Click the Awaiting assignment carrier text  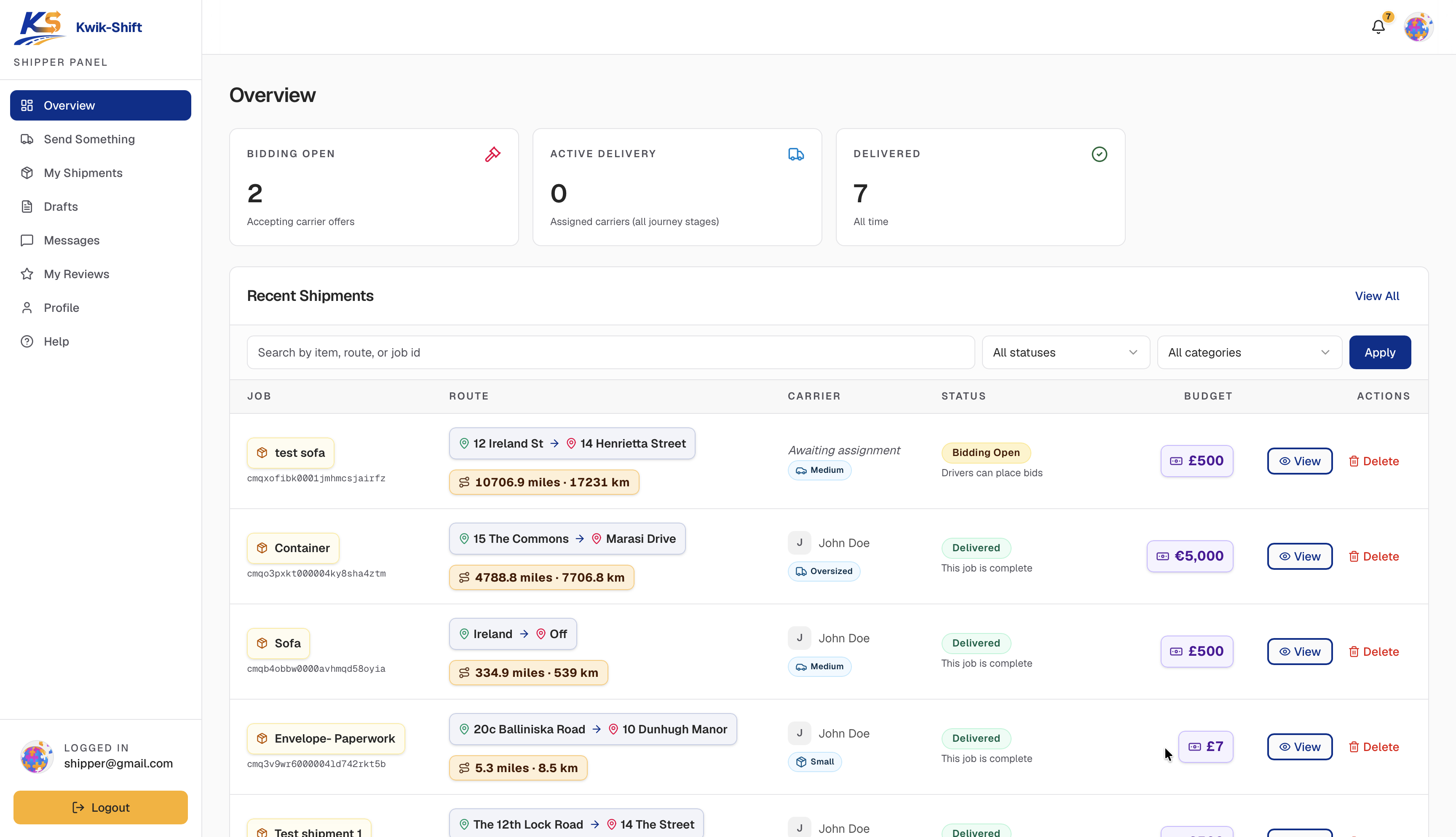[843, 451]
